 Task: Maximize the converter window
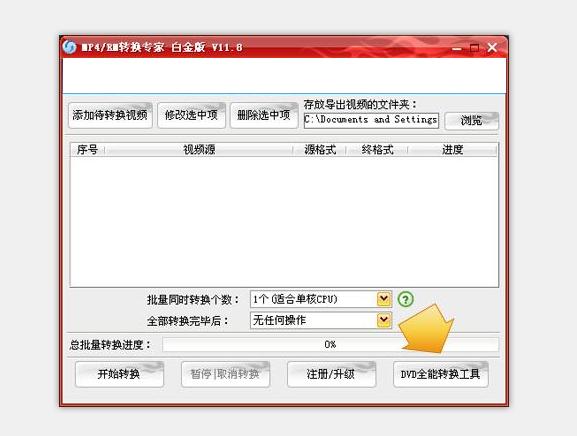tap(474, 47)
